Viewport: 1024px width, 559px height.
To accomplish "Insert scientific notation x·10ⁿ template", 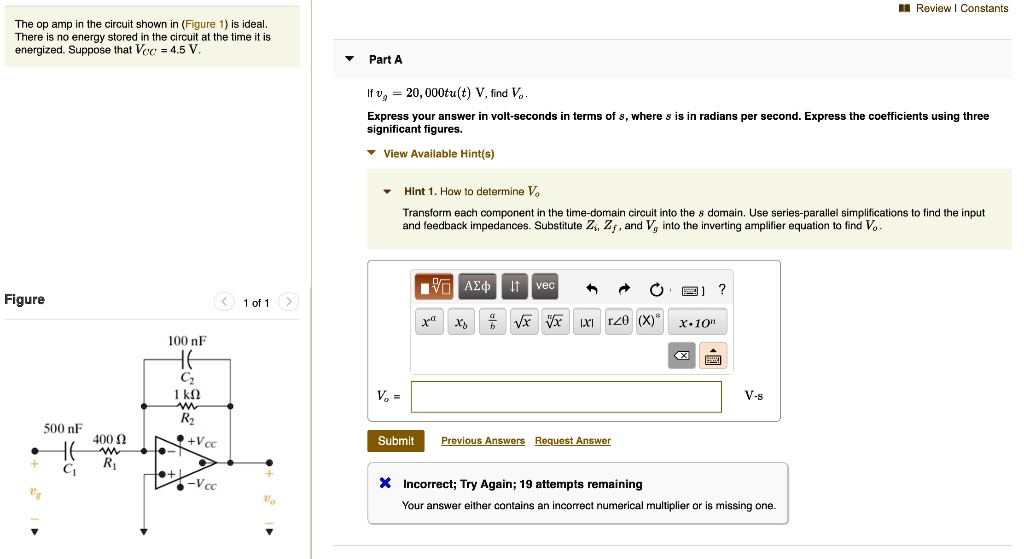I will (x=697, y=322).
